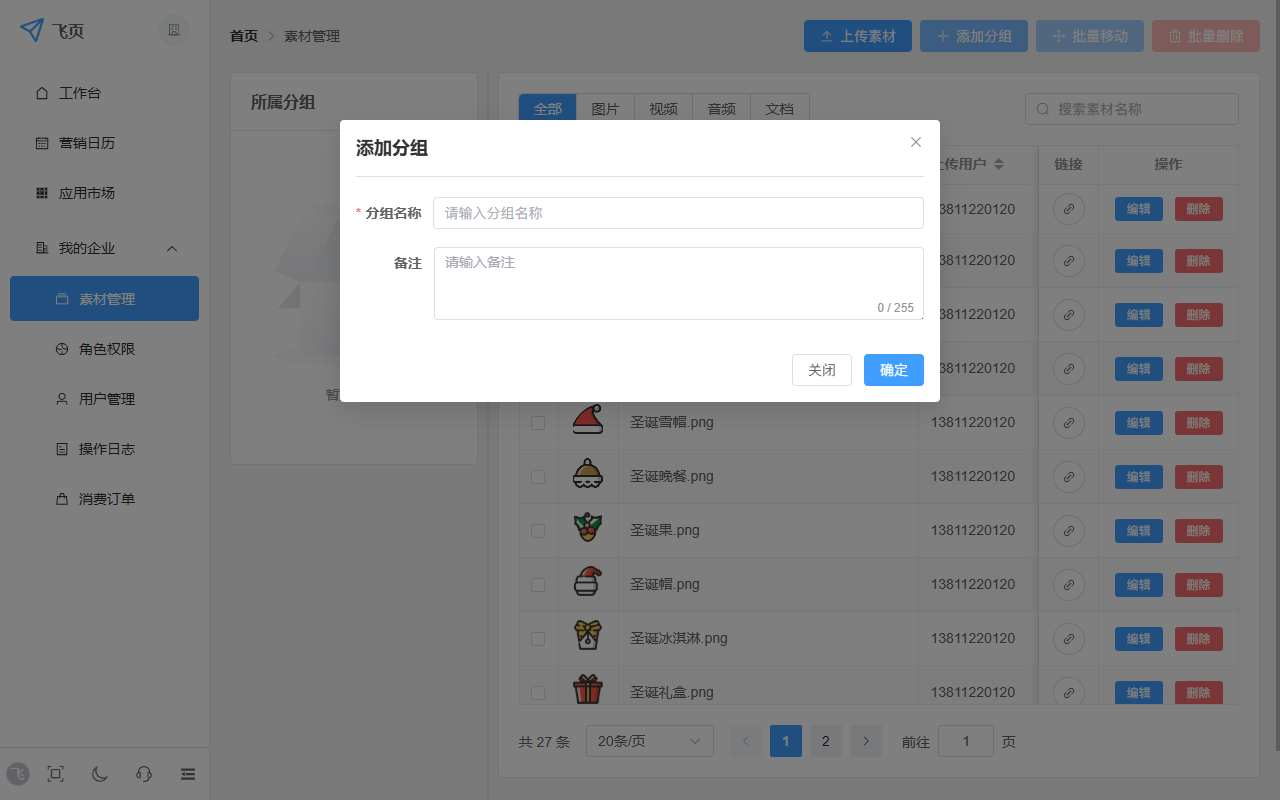Collapse the sidebar with the bottom-right list icon
Viewport: 1280px width, 800px height.
pyautogui.click(x=188, y=774)
